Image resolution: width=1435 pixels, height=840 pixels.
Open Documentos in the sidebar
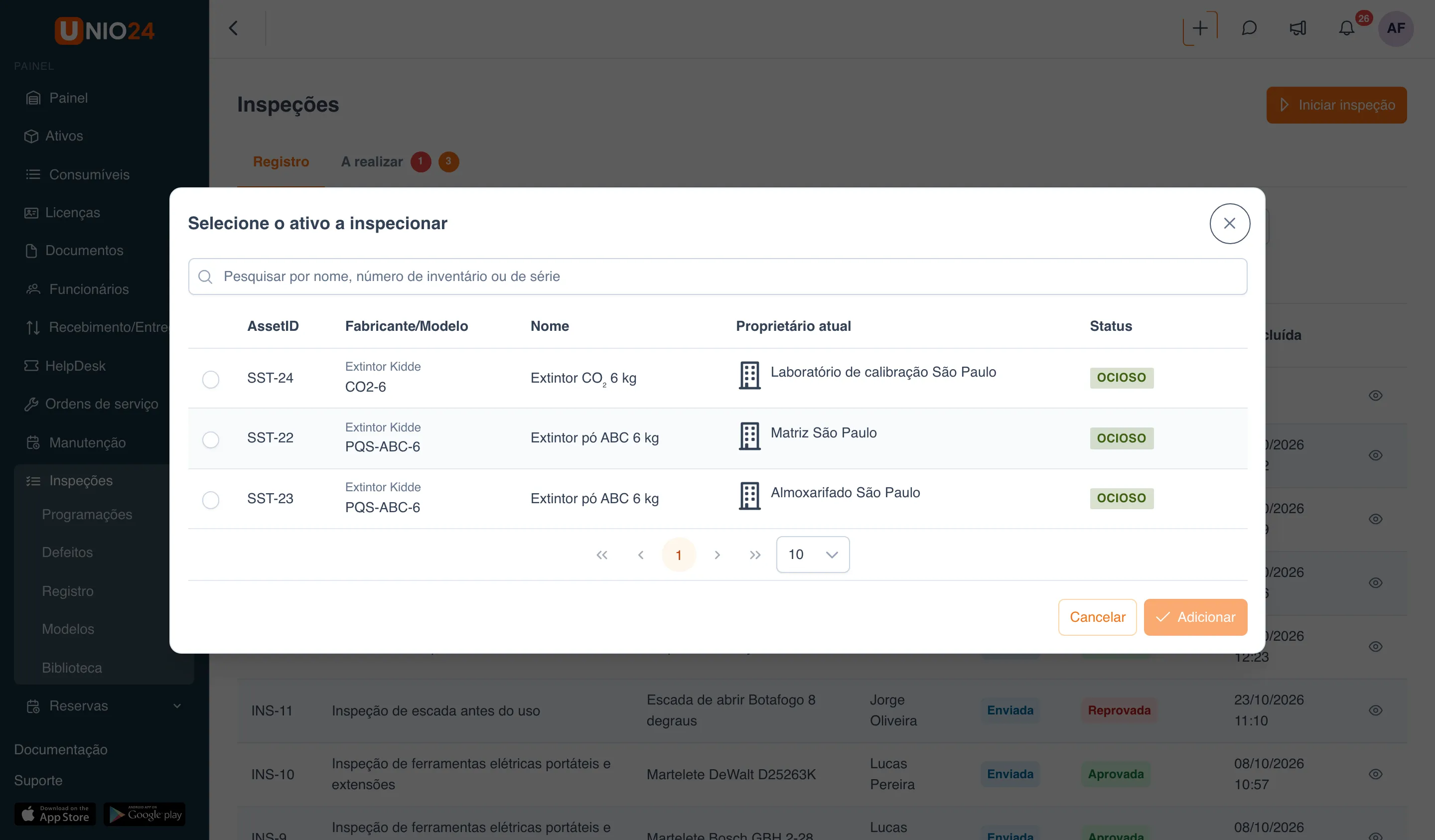click(x=74, y=251)
